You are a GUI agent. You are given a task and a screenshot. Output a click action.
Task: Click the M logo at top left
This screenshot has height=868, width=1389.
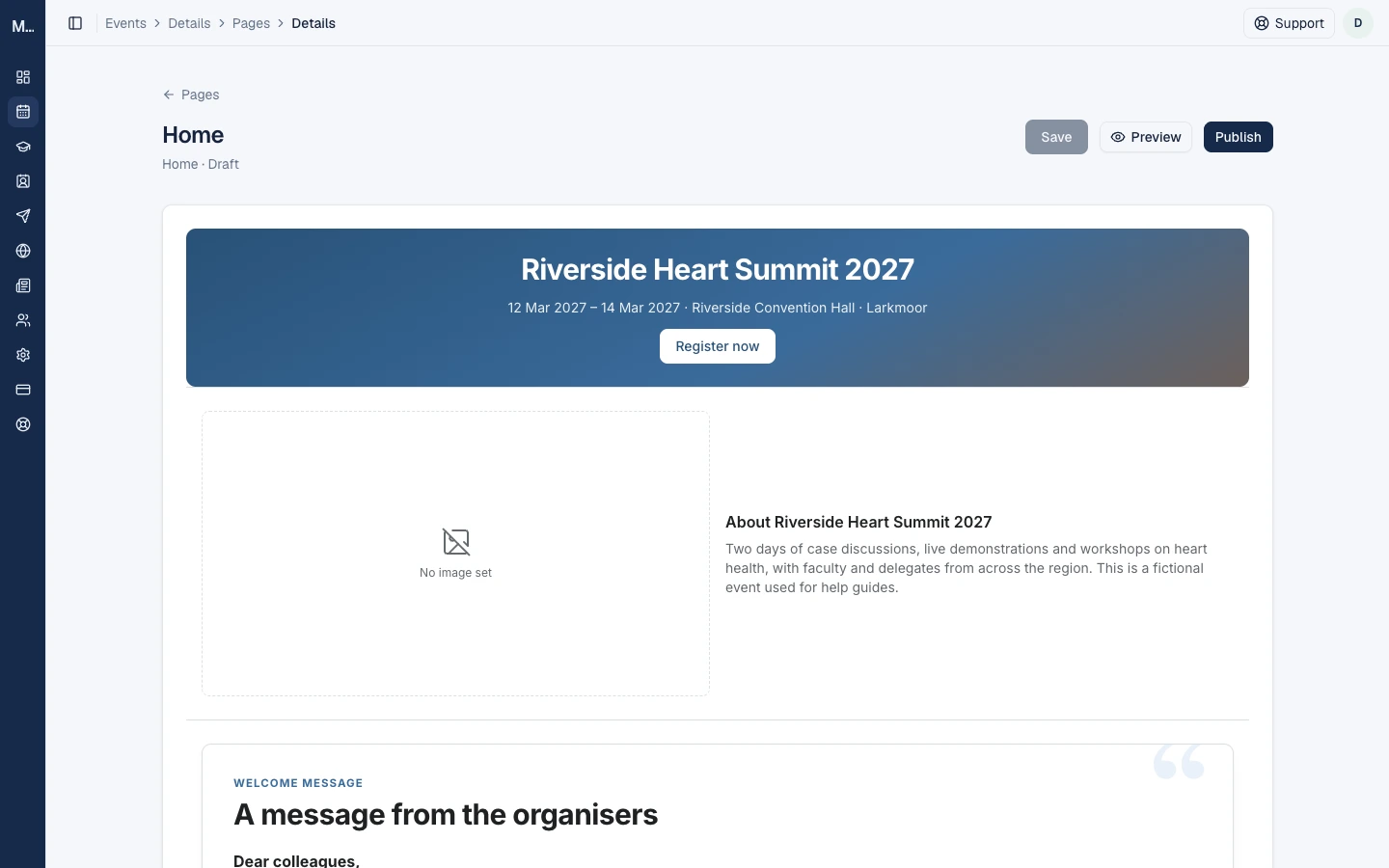(x=23, y=26)
